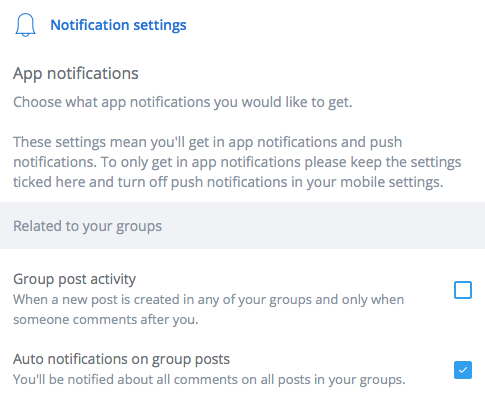Uncheck Auto notifications on group posts checkbox
Screen dimensions: 485x399
point(463,370)
